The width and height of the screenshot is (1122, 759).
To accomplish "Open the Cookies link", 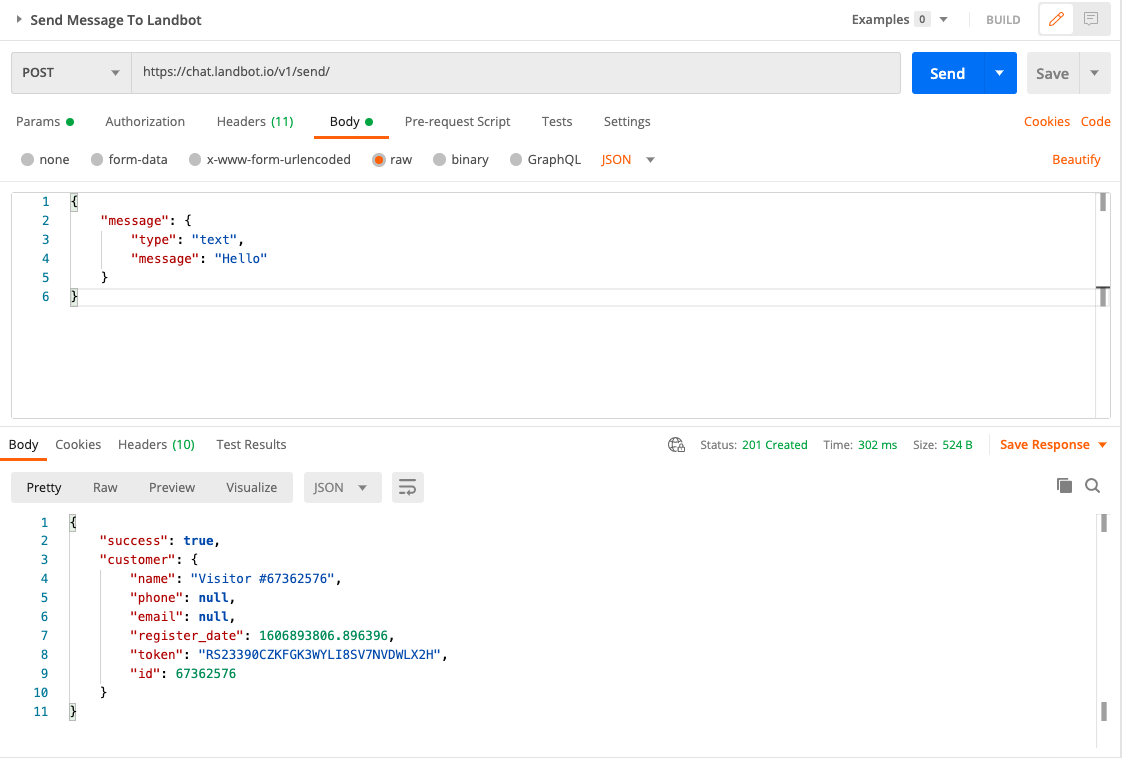I will click(x=1047, y=122).
